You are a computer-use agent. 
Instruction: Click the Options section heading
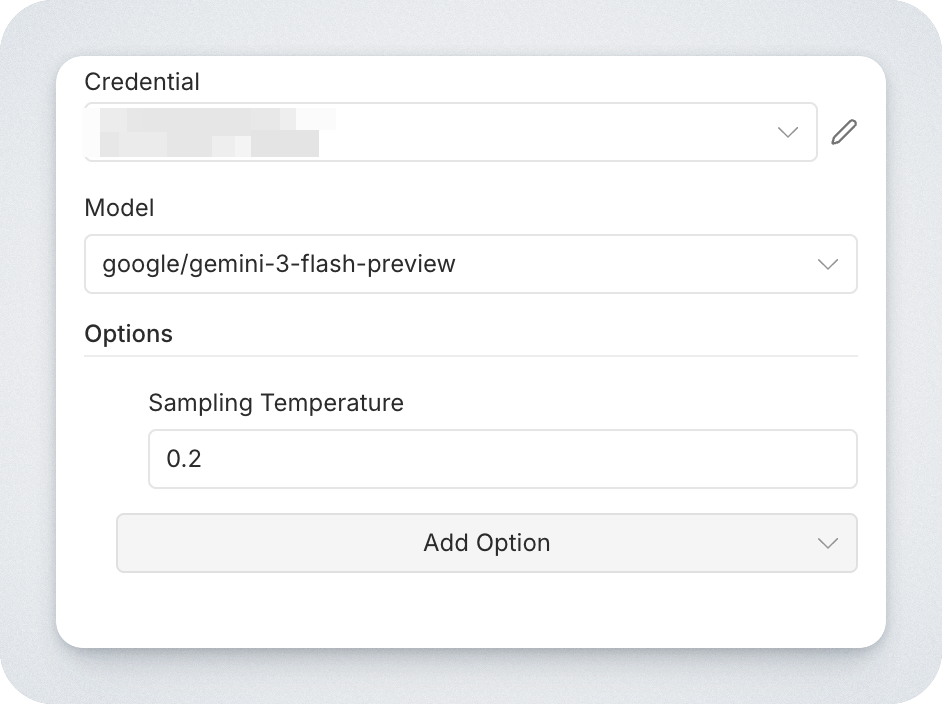pyautogui.click(x=129, y=334)
